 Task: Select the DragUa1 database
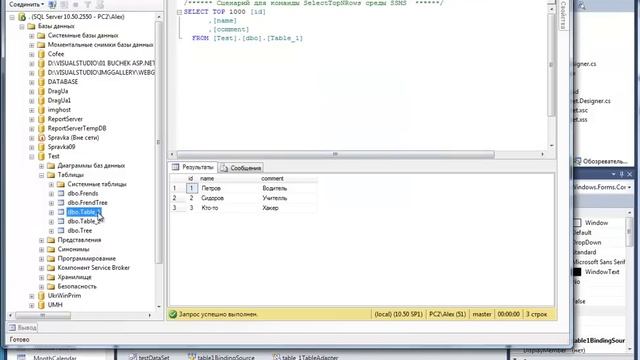[59, 100]
